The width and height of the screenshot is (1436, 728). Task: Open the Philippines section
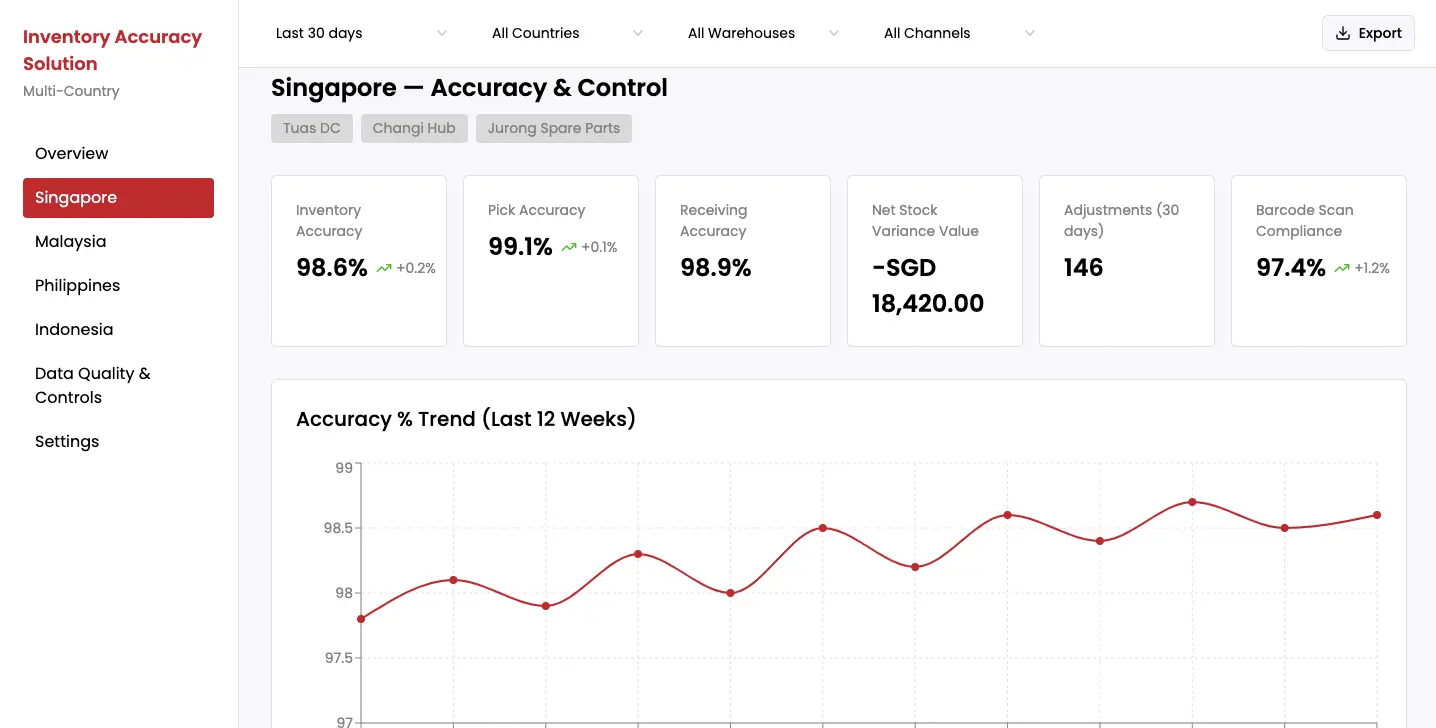[x=77, y=285]
